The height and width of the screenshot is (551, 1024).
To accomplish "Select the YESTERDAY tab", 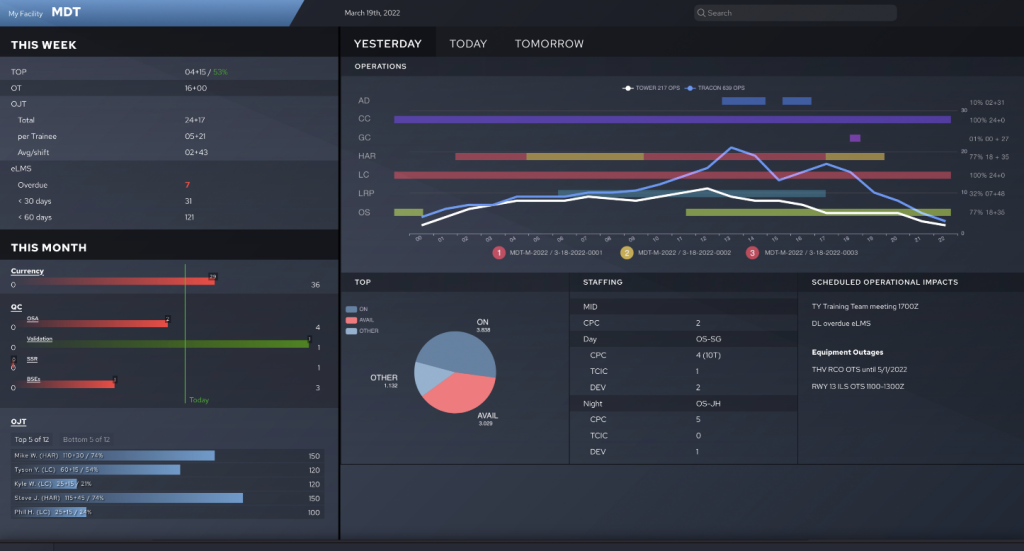I will click(x=387, y=44).
